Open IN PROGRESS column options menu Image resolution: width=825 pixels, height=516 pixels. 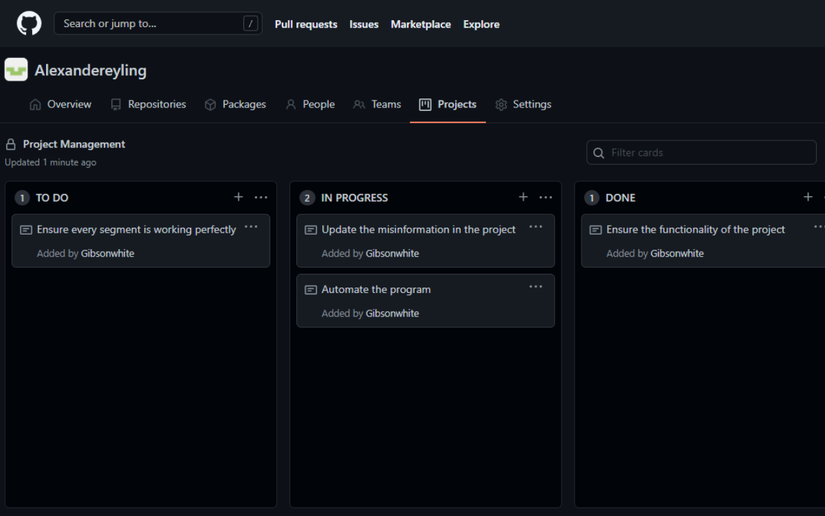(546, 197)
